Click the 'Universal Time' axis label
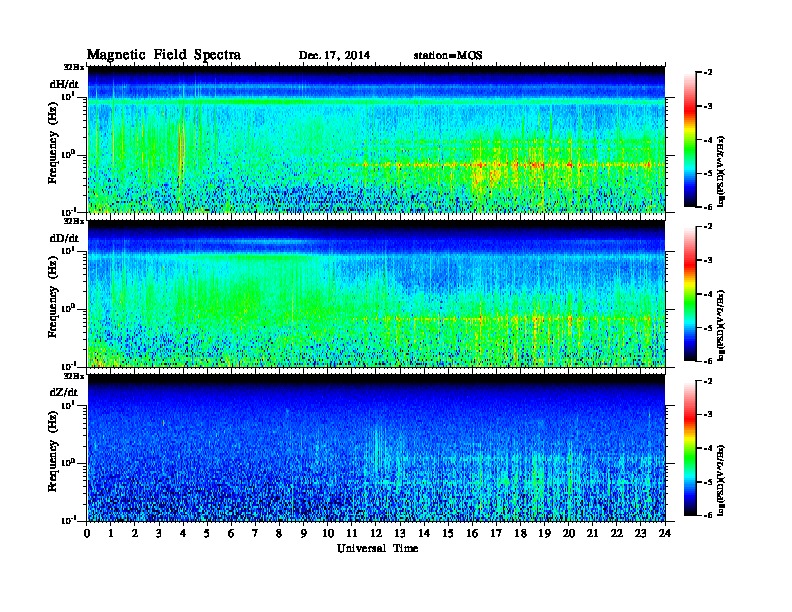 [377, 548]
